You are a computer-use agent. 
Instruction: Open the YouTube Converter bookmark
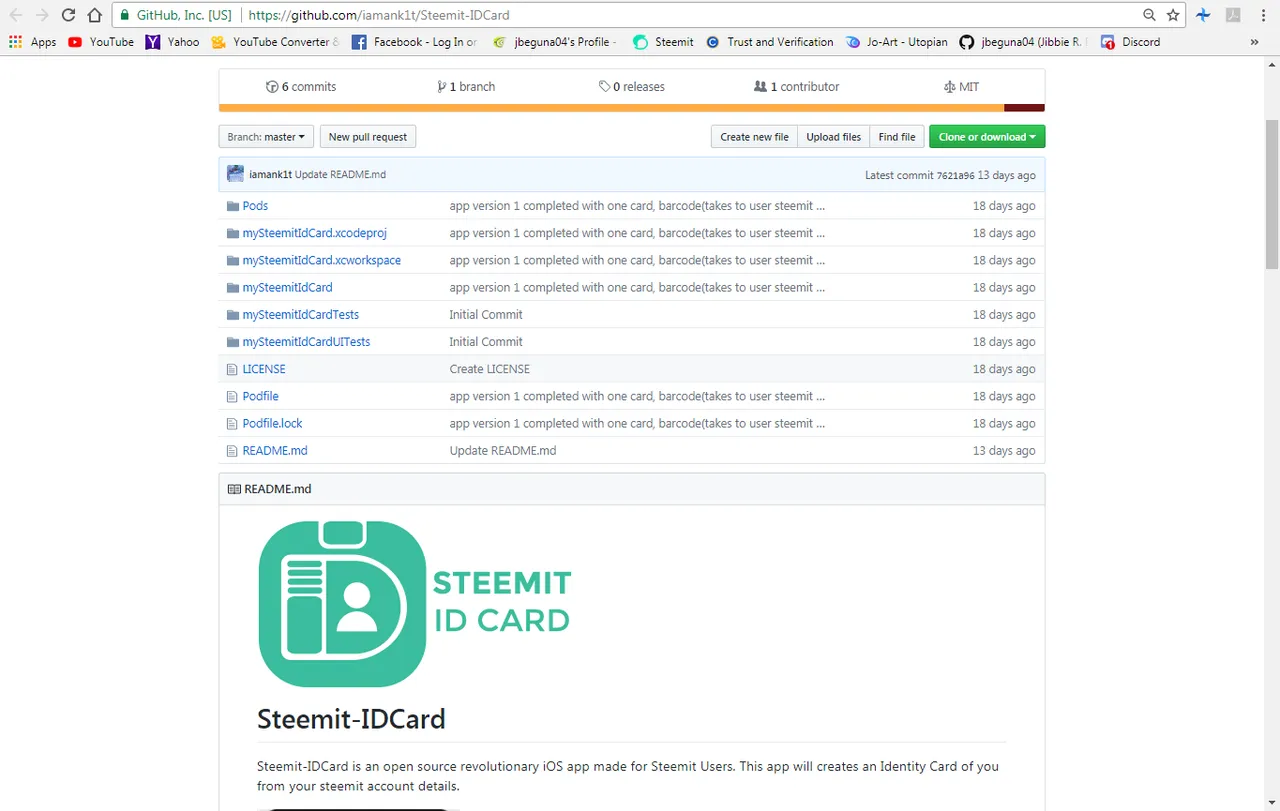pos(275,42)
